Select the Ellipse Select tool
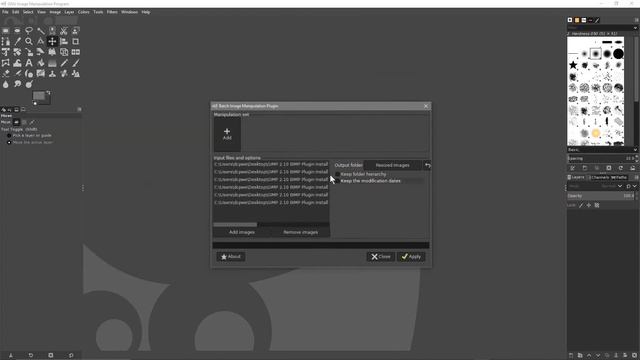Image resolution: width=640 pixels, height=360 pixels. 17,31
